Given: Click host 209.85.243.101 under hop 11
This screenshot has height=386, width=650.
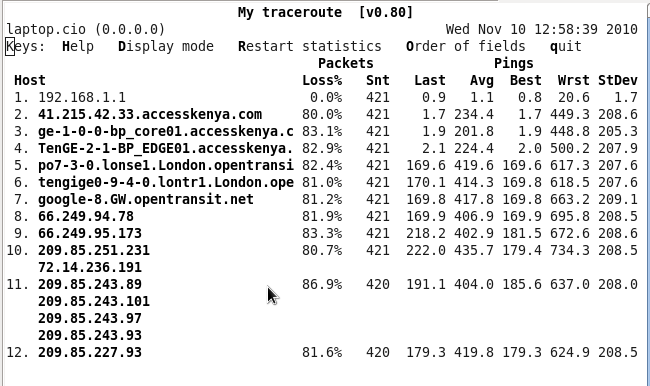Looking at the screenshot, I should point(94,301).
